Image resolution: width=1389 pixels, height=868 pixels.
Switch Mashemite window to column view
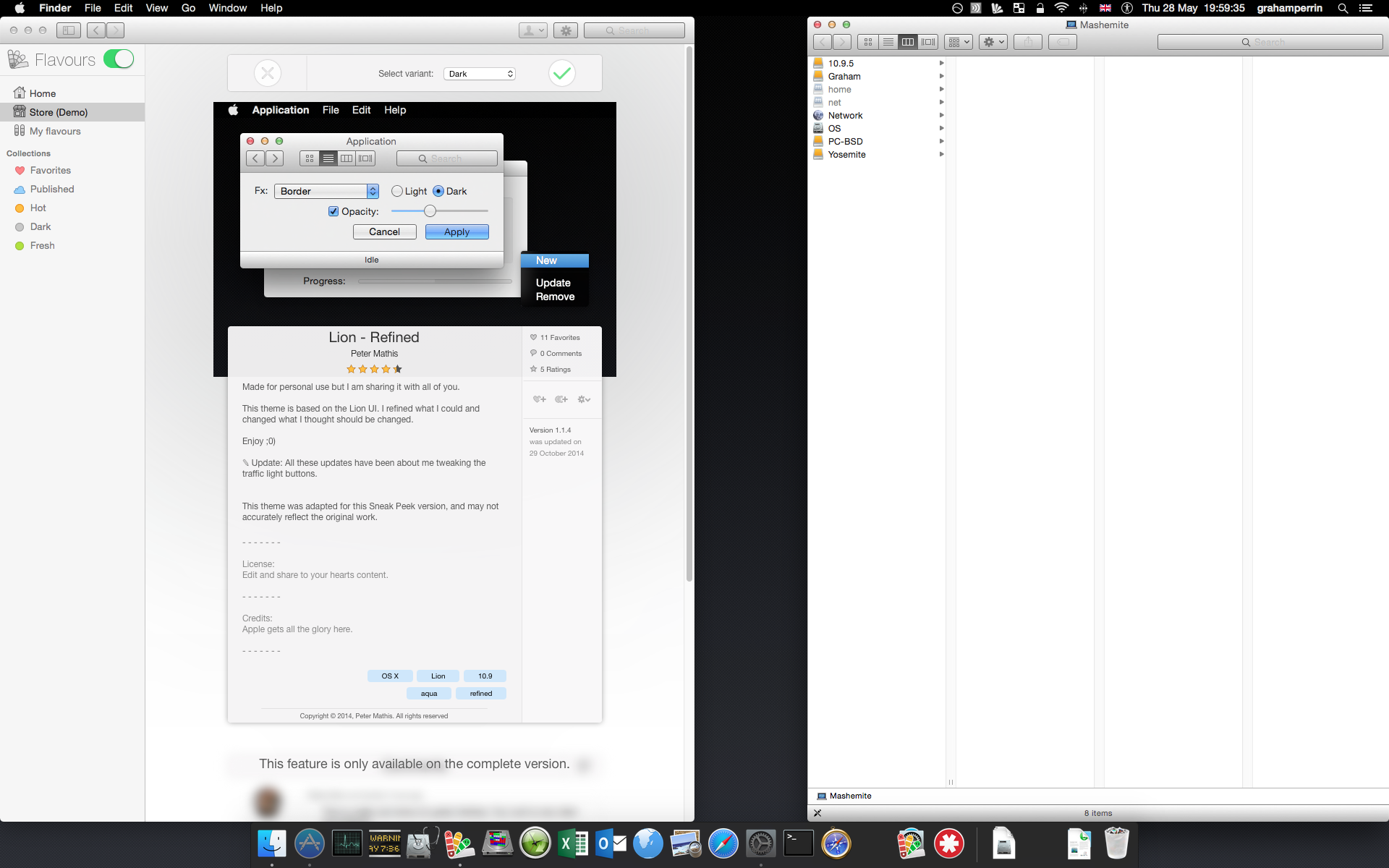point(908,42)
